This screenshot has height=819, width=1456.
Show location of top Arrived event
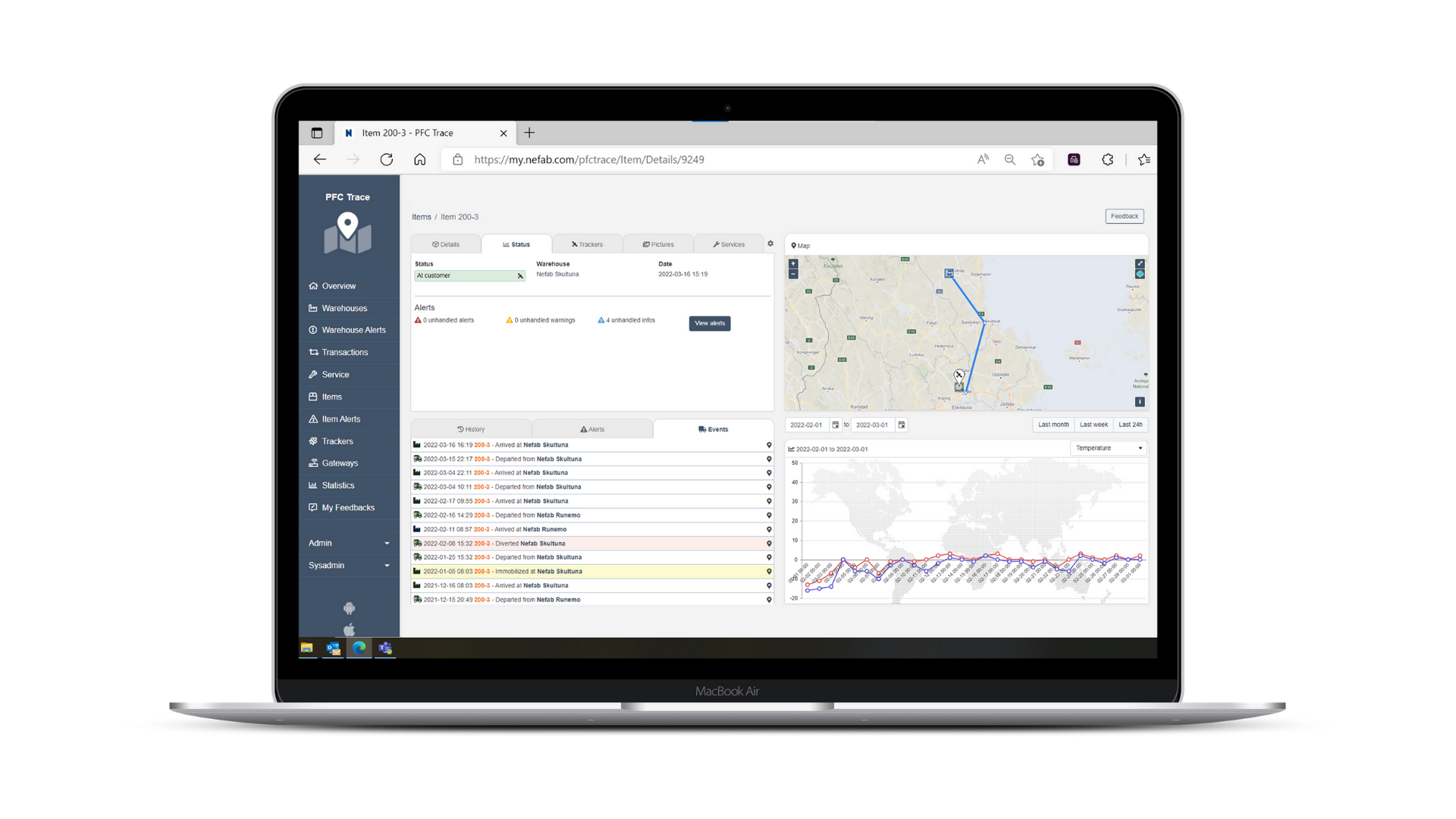click(x=769, y=445)
